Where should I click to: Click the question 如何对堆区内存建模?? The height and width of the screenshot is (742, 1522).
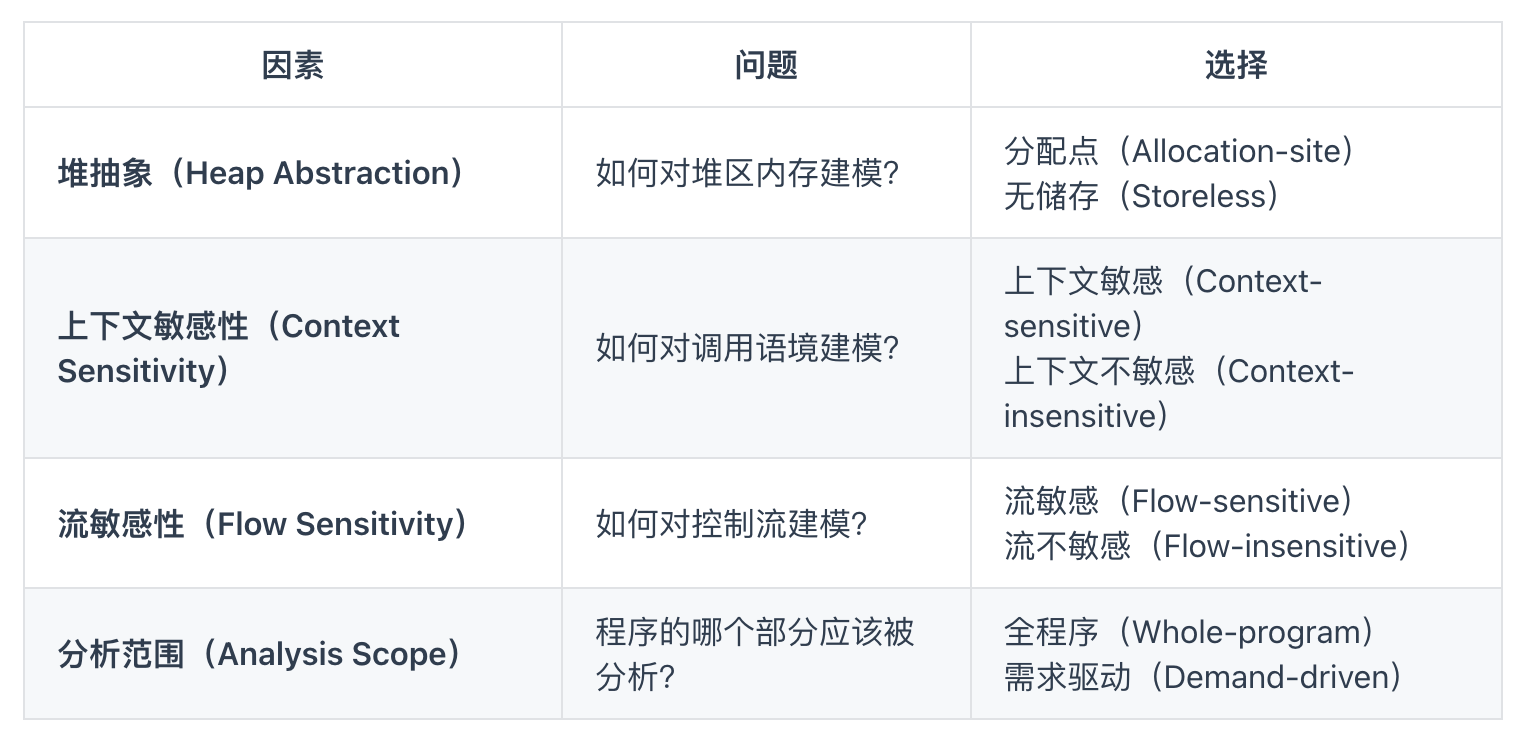748,173
